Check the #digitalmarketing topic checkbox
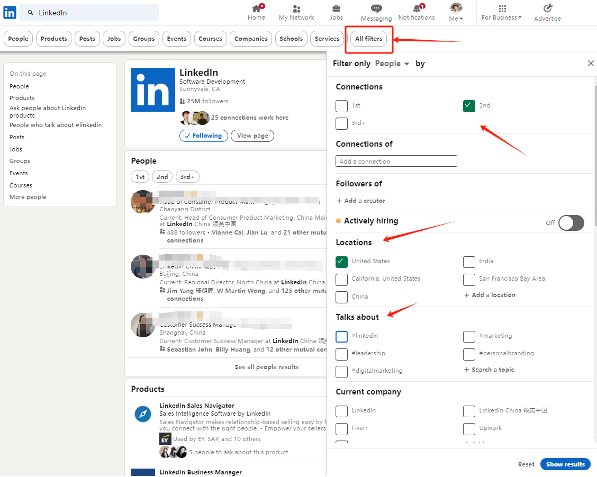The height and width of the screenshot is (477, 597). tap(342, 371)
